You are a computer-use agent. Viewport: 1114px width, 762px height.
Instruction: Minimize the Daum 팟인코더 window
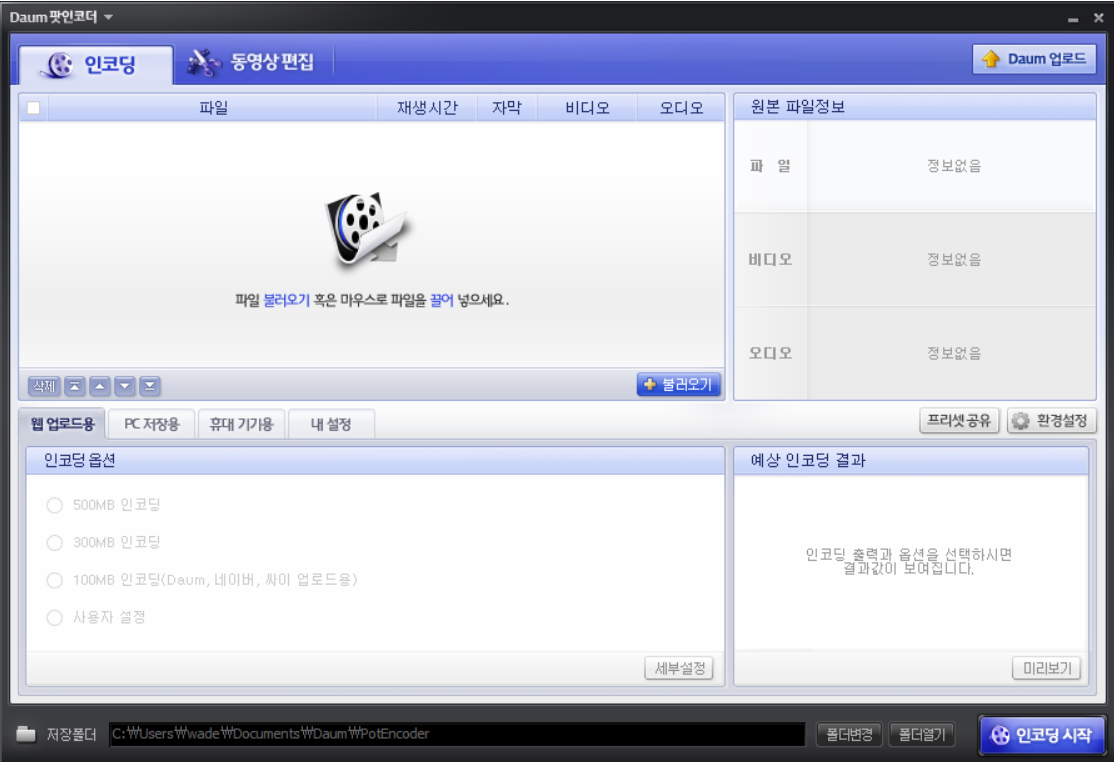coord(1073,19)
